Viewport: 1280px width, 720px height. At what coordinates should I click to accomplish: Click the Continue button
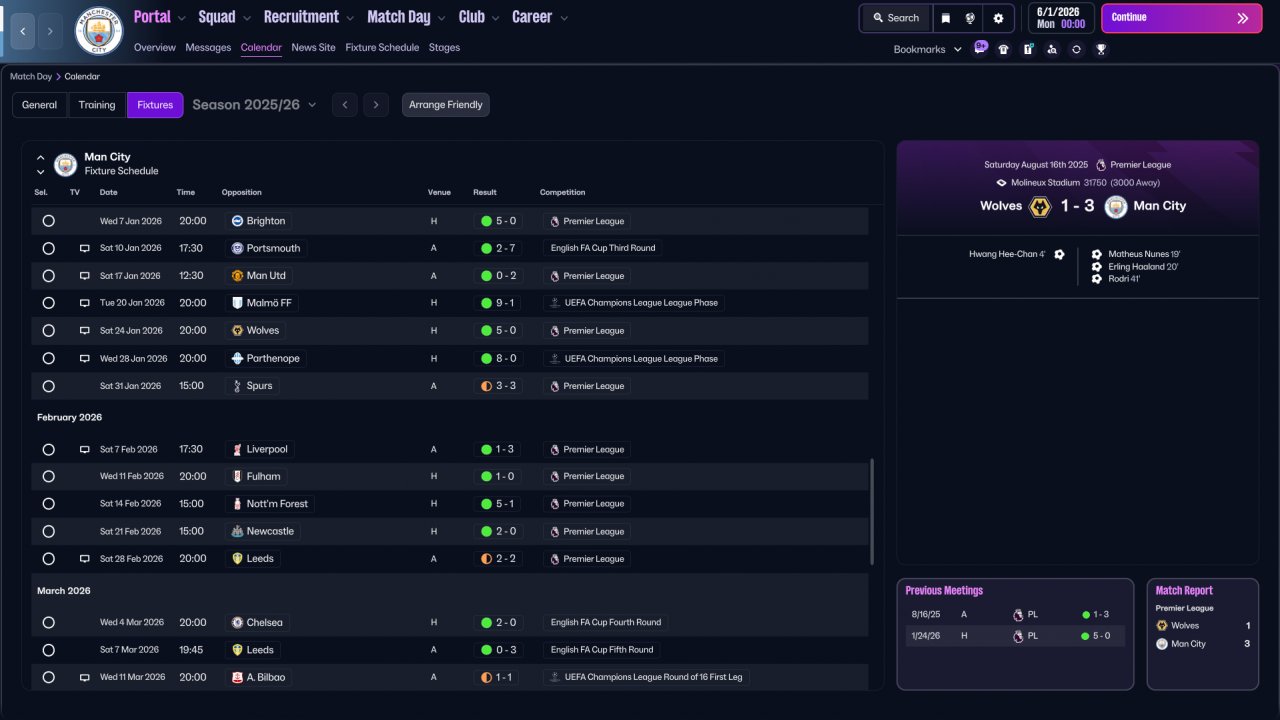1182,18
